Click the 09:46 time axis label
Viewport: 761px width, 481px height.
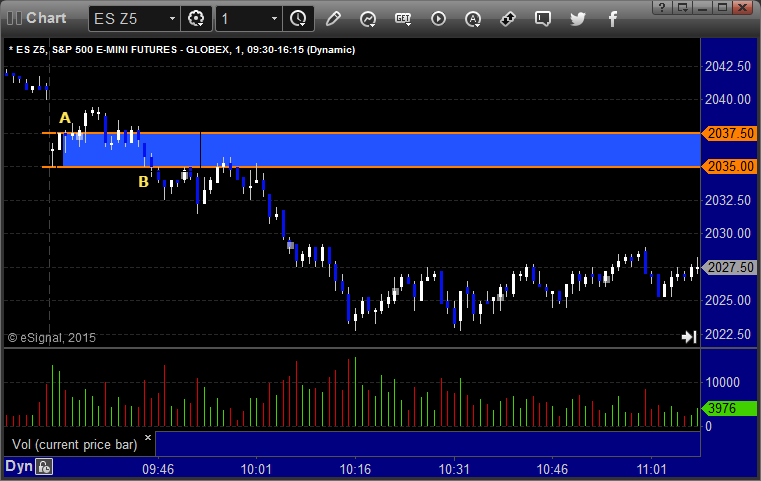click(158, 469)
